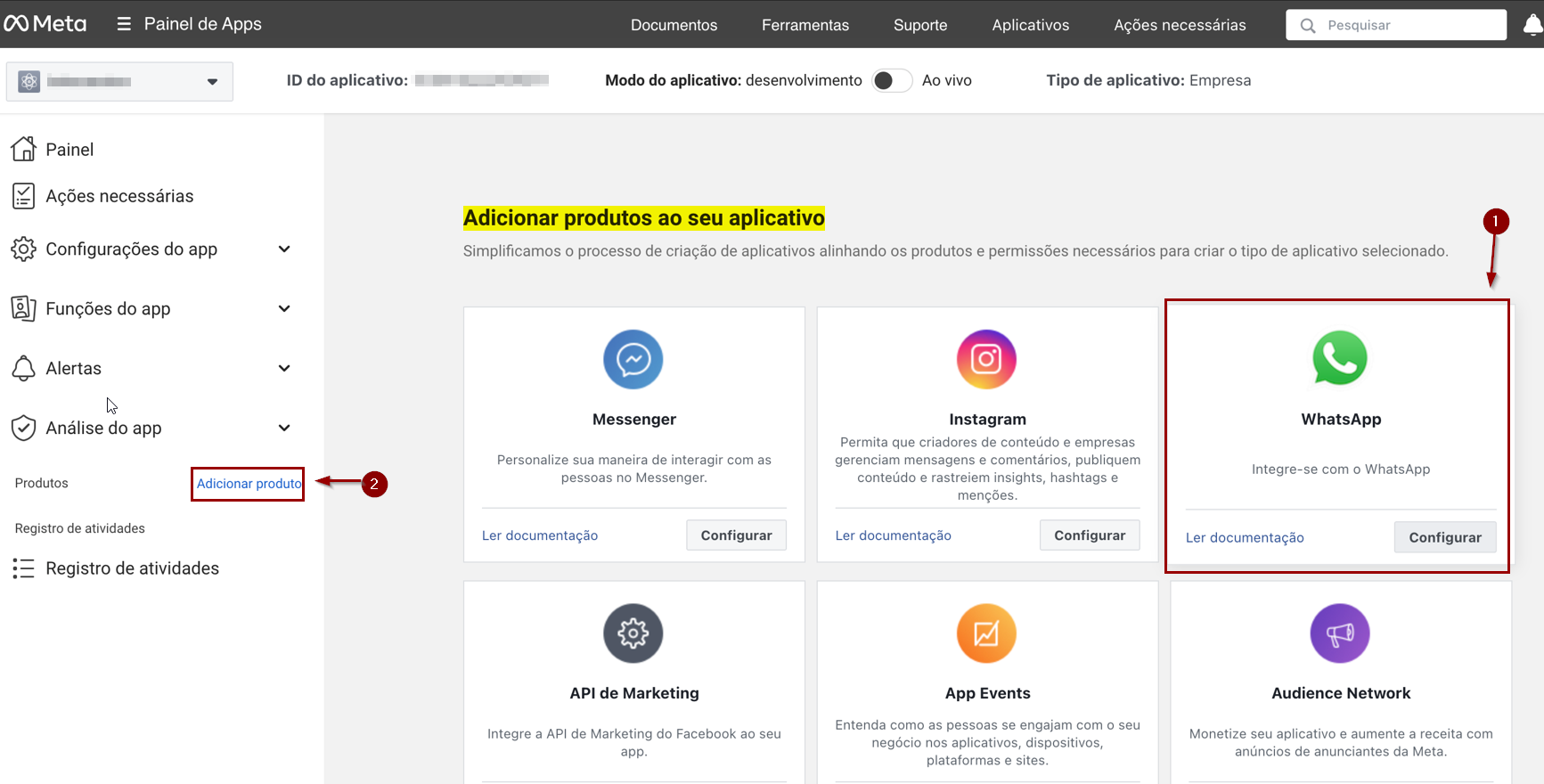1544x784 pixels.
Task: Expand the Alertas sidebar section
Action: tap(284, 369)
